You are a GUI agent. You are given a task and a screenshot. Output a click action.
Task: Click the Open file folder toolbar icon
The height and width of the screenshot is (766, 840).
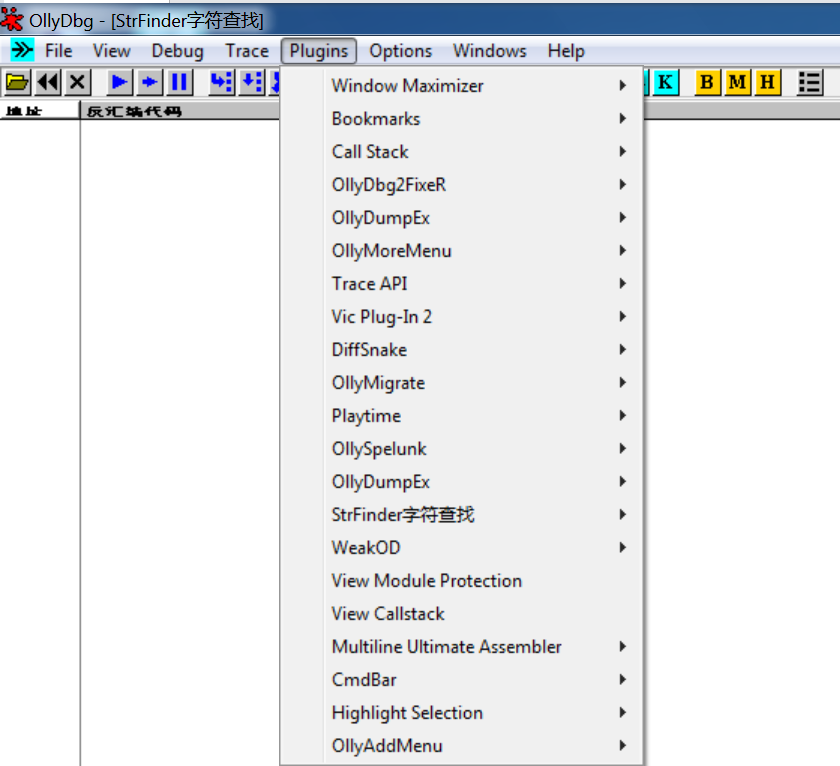pyautogui.click(x=17, y=82)
